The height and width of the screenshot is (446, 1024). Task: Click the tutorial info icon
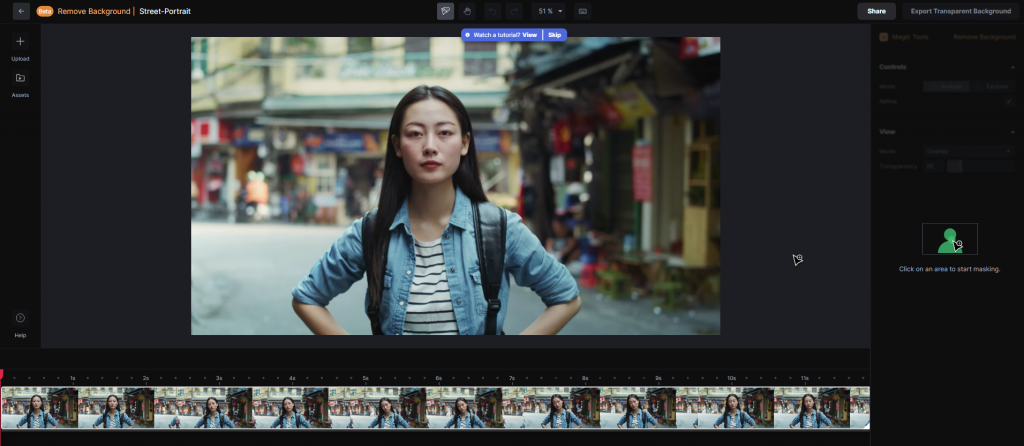click(468, 35)
